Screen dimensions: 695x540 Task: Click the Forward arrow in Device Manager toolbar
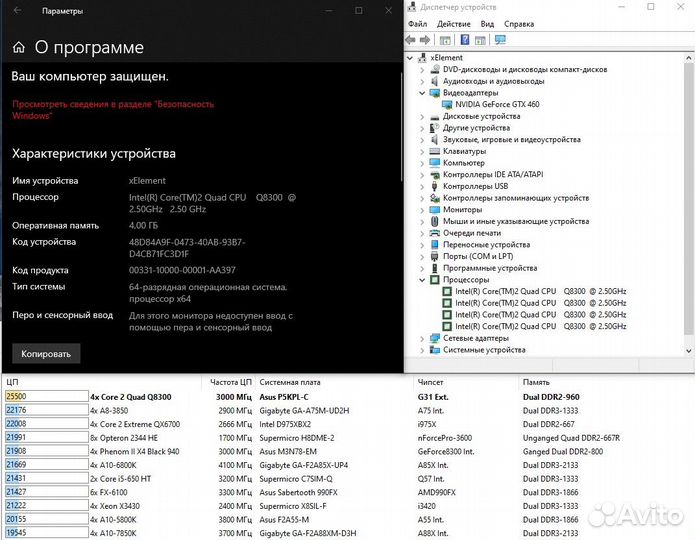(425, 40)
